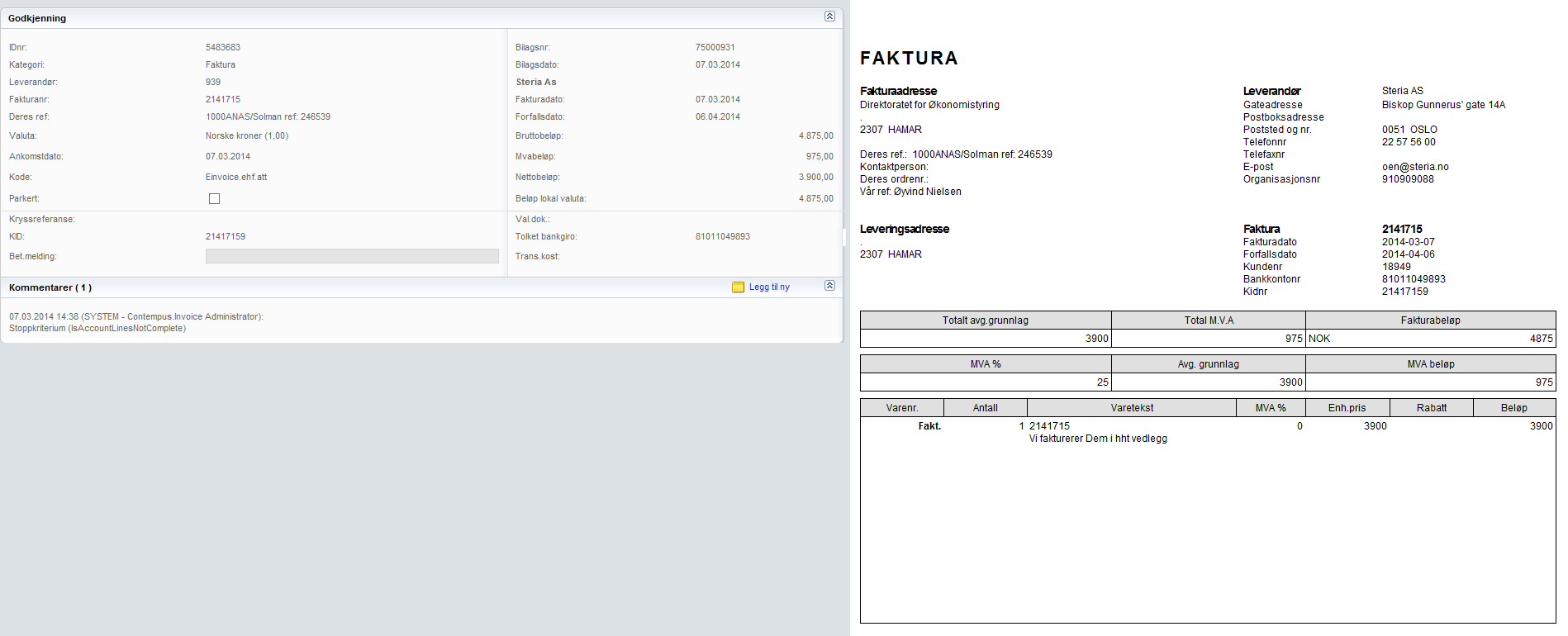
Task: Collapse the Kommentarer panel
Action: [829, 286]
